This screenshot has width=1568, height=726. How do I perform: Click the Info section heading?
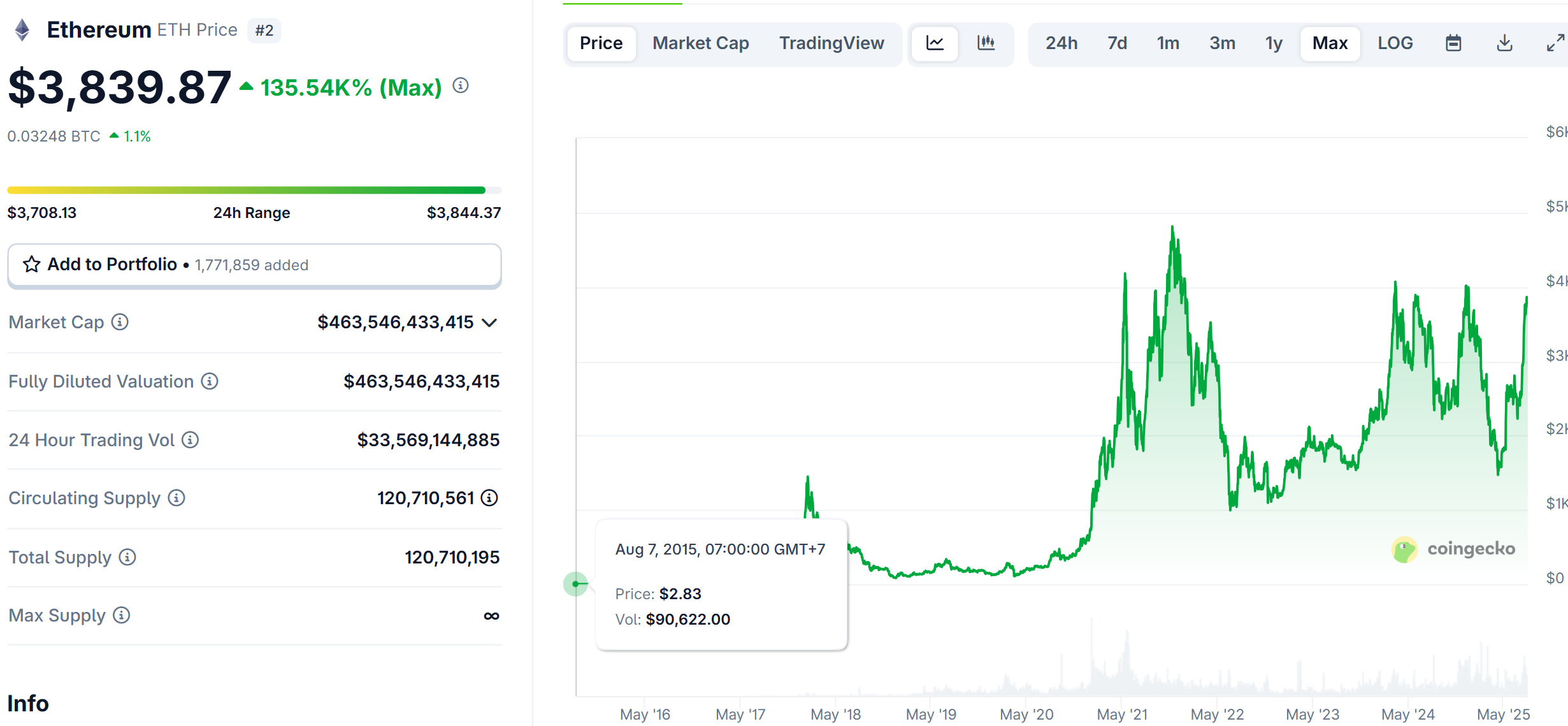pos(28,704)
